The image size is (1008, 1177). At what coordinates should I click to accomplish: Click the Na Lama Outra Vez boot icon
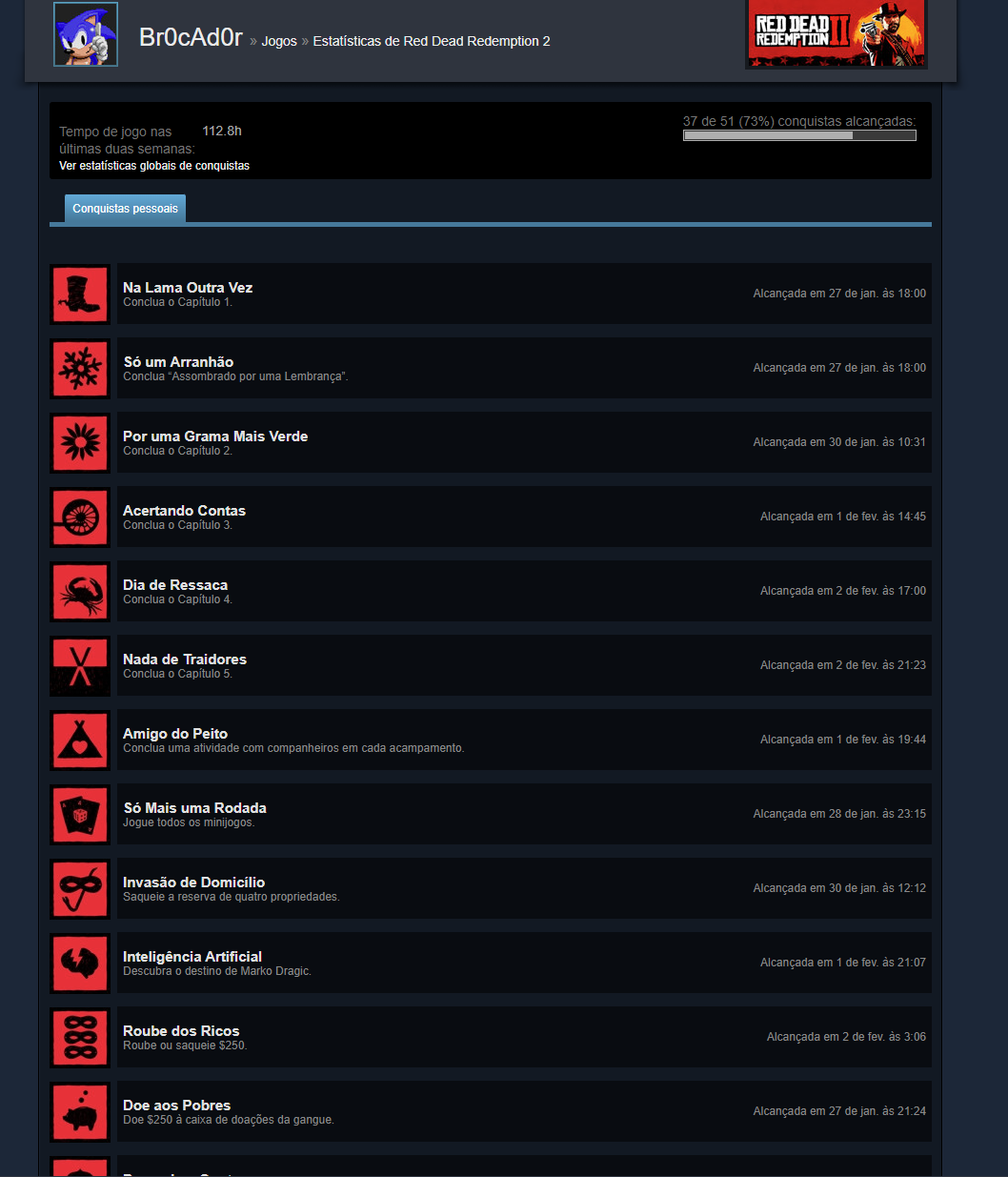(x=79, y=294)
